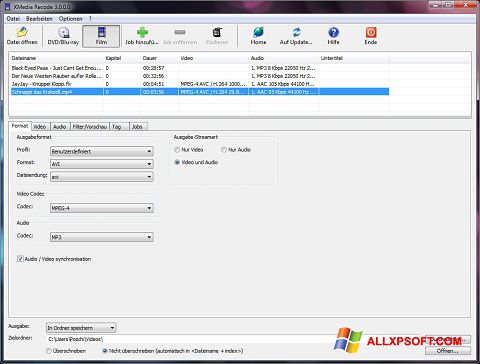Expand the Profil dropdown
The width and height of the screenshot is (480, 364).
pos(102,151)
